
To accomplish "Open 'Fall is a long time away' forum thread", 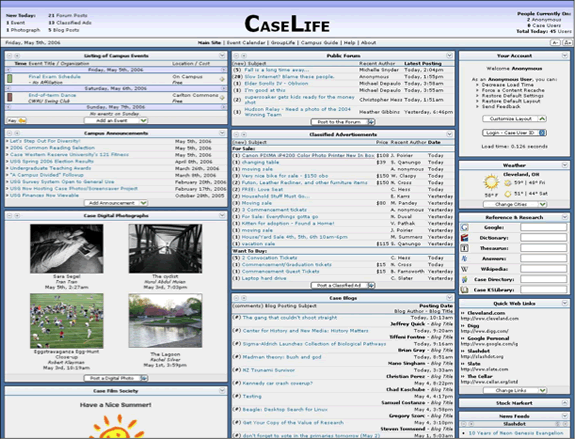I will (x=276, y=70).
